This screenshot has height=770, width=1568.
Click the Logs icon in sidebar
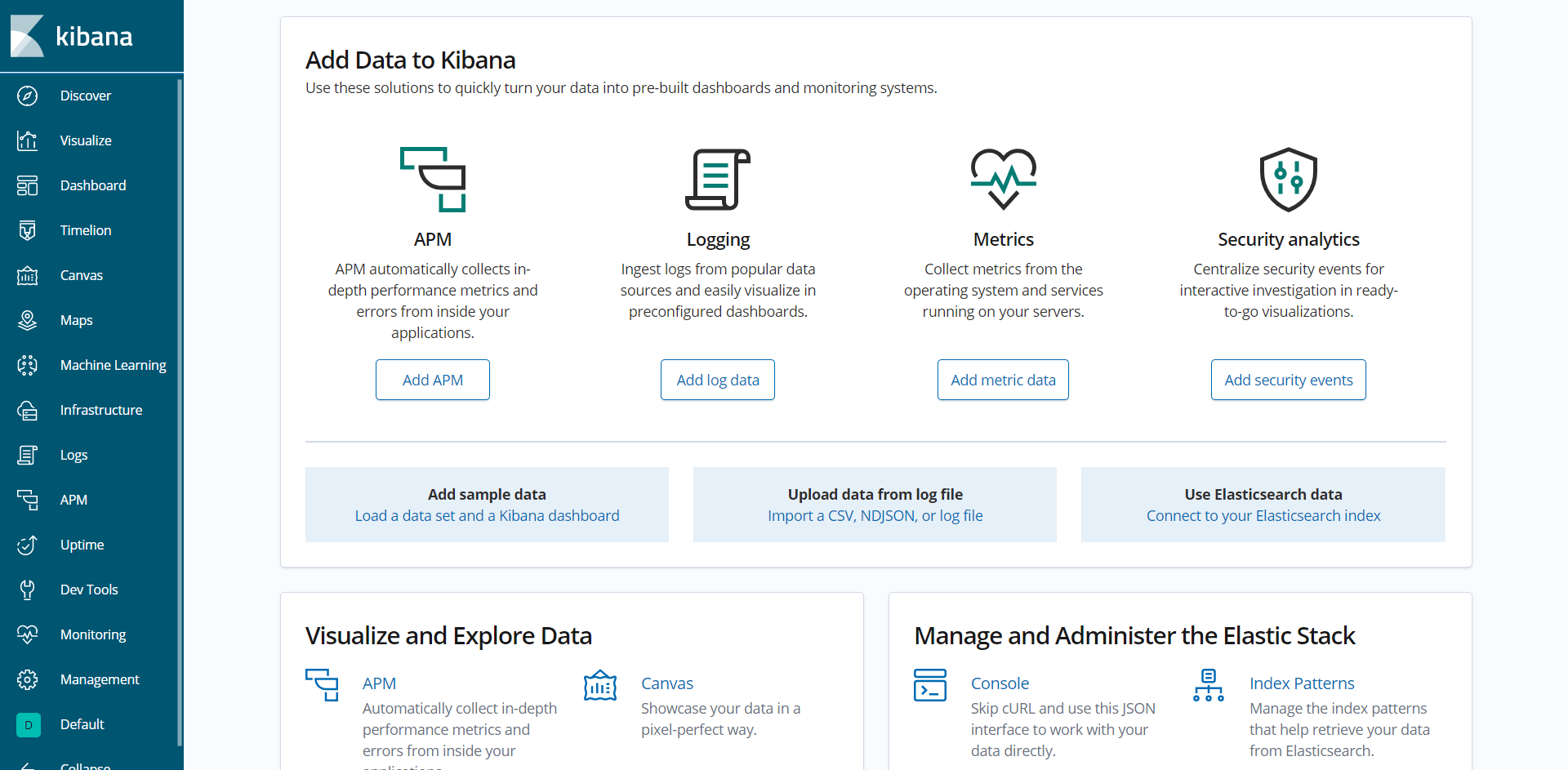point(27,455)
